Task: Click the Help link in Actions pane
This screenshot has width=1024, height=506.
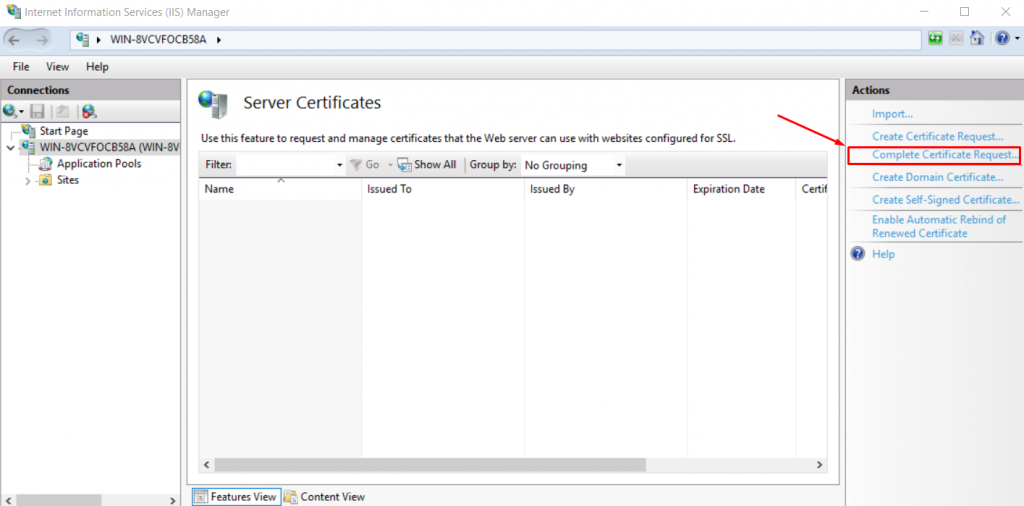Action: point(883,254)
